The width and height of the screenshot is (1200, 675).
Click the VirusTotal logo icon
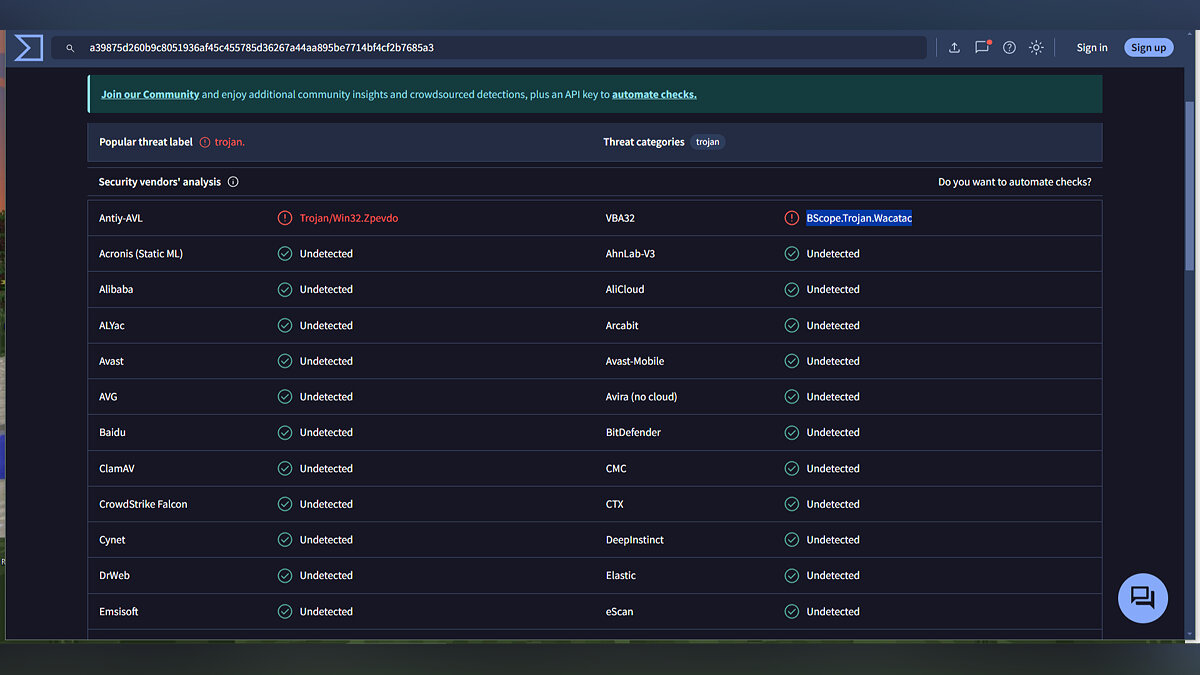tap(28, 47)
